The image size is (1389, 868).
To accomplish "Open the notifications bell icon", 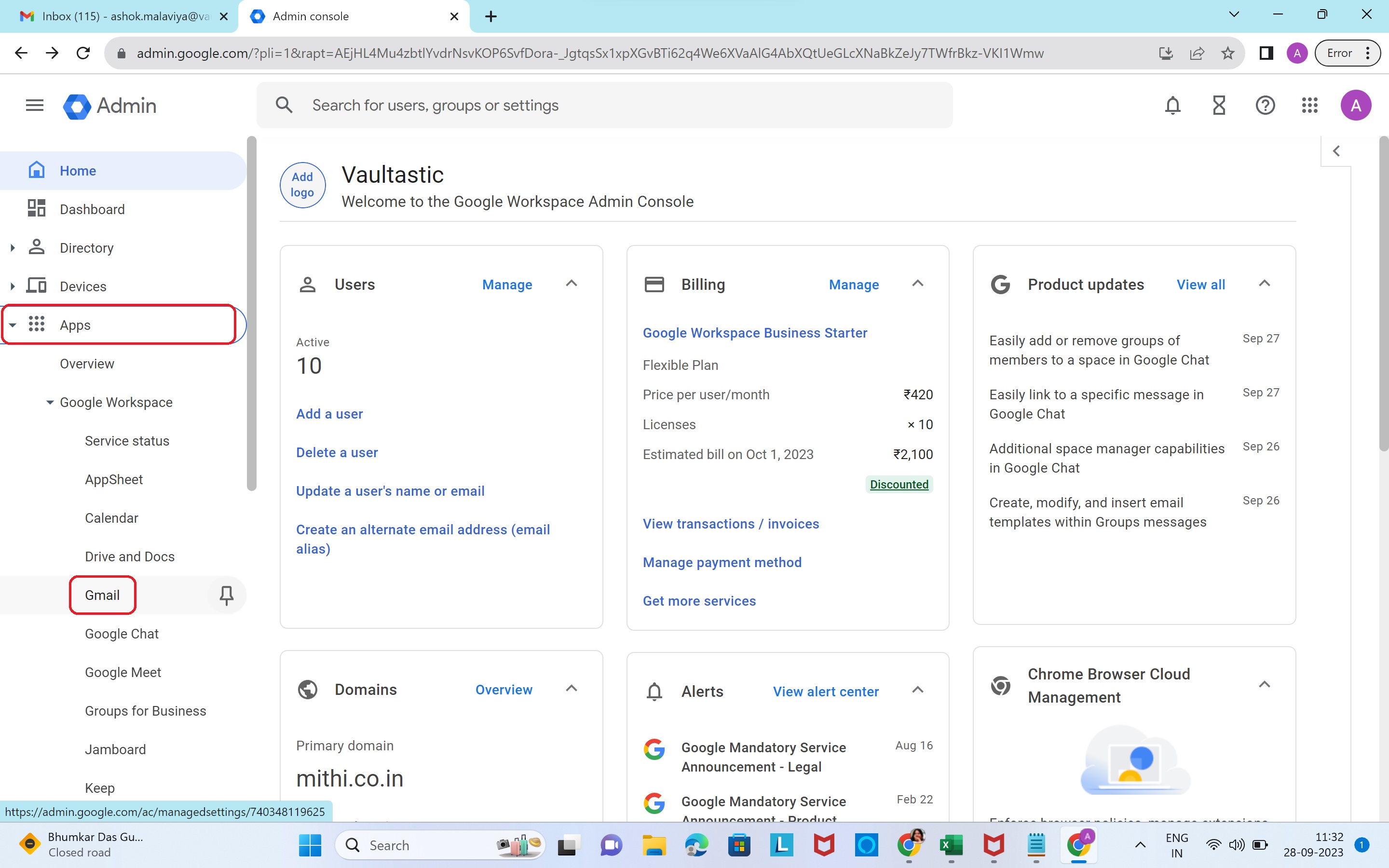I will click(1172, 105).
